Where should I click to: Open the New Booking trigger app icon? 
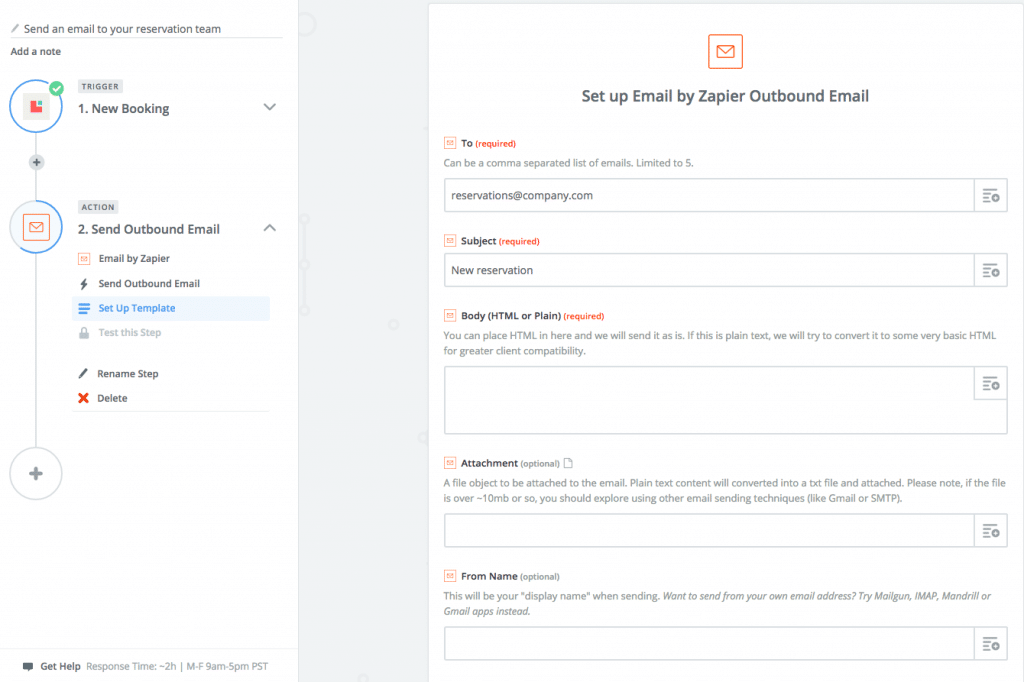point(36,106)
